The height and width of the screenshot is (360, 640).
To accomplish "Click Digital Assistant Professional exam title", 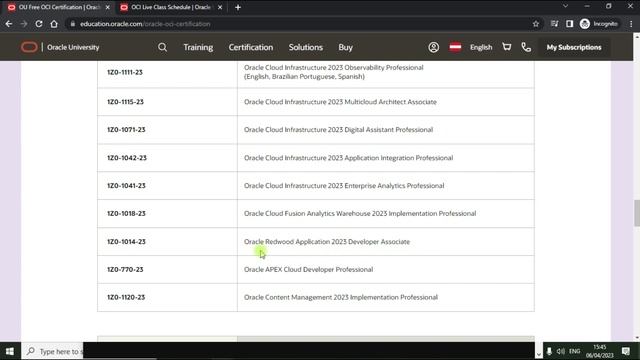I will pos(338,129).
